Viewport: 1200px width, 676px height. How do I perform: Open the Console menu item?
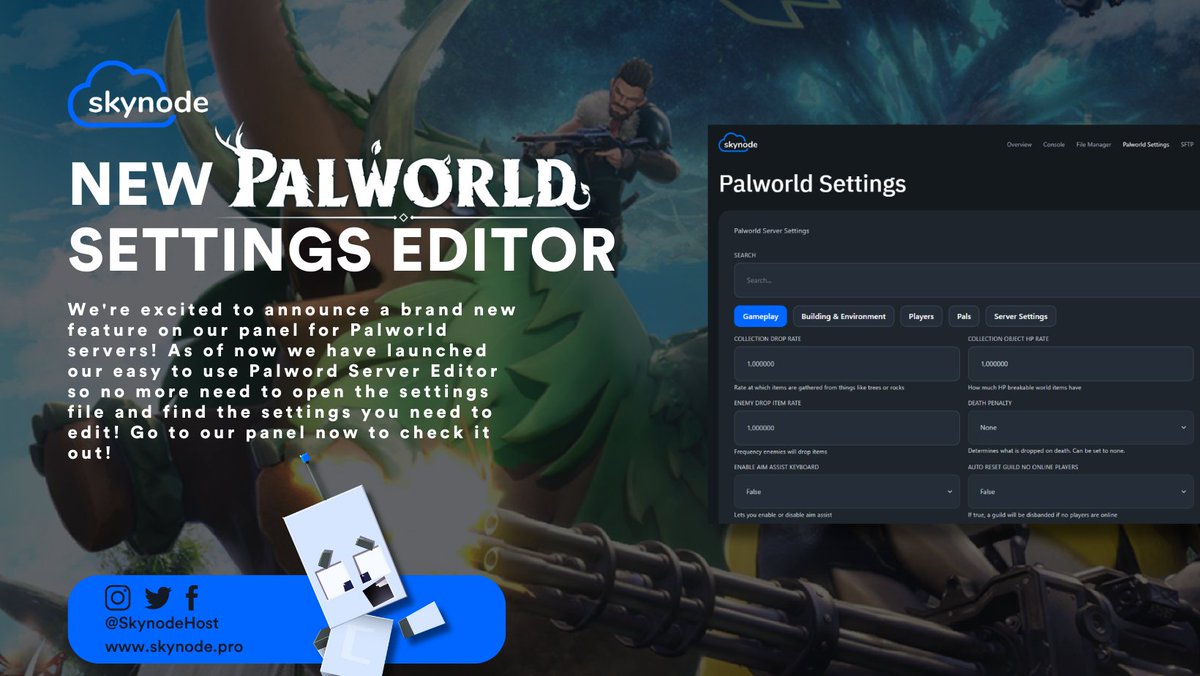pos(1054,145)
